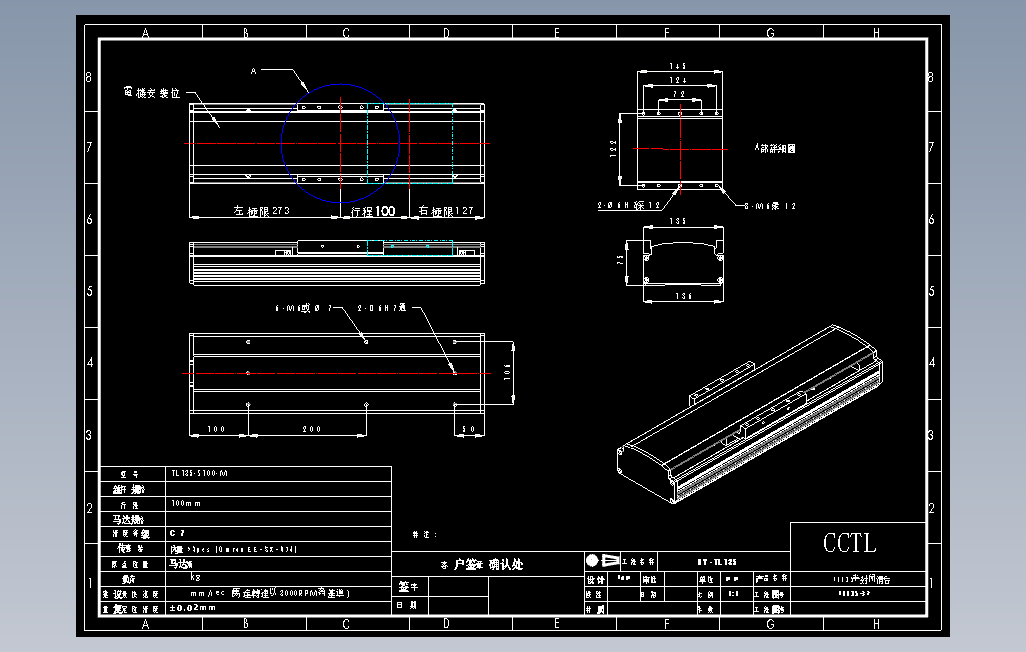This screenshot has height=652, width=1026.
Task: Click the 72 dimension in detail view
Action: (679, 94)
